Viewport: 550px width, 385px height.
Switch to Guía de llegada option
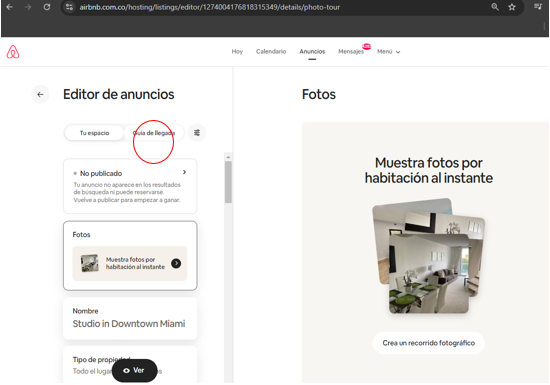point(154,133)
